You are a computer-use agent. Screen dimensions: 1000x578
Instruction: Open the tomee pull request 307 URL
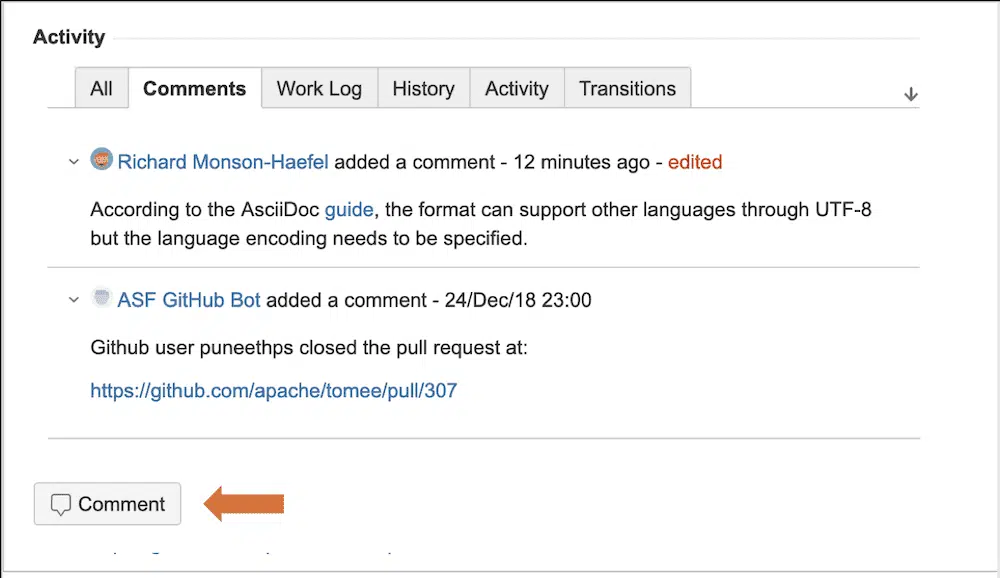click(273, 390)
